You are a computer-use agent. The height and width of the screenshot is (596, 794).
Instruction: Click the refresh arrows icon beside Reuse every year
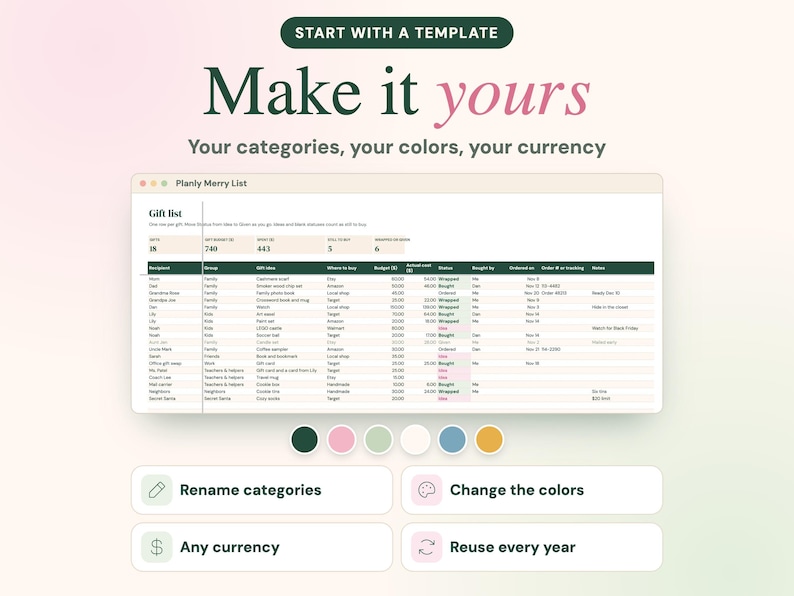pyautogui.click(x=426, y=547)
